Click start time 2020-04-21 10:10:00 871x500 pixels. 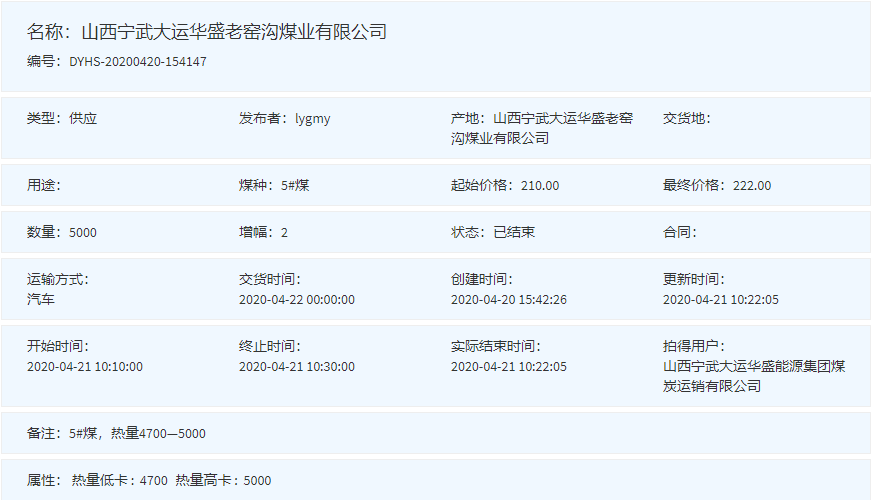point(85,367)
